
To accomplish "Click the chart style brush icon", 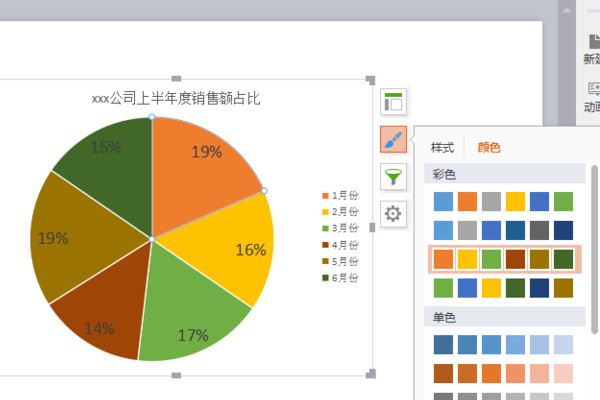I will [x=393, y=139].
